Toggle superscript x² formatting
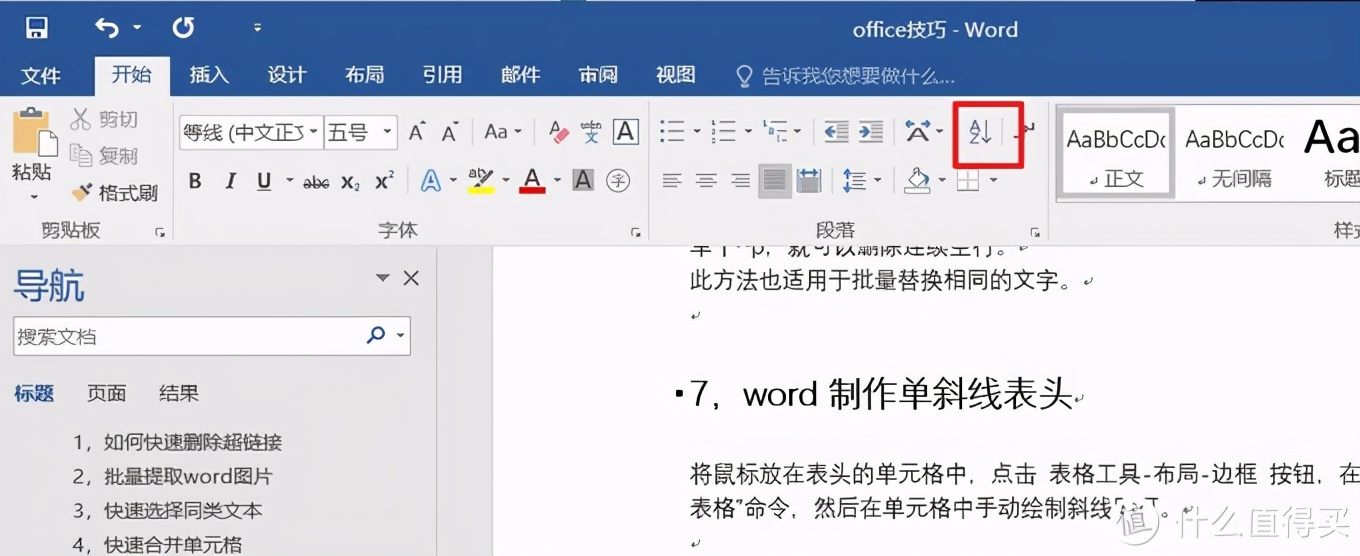 (384, 181)
